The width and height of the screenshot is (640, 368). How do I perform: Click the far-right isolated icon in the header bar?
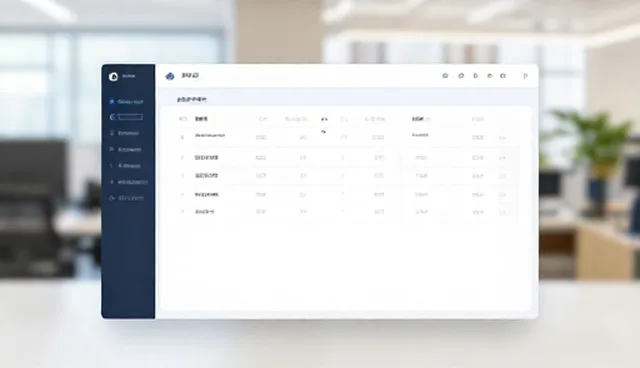coord(525,76)
